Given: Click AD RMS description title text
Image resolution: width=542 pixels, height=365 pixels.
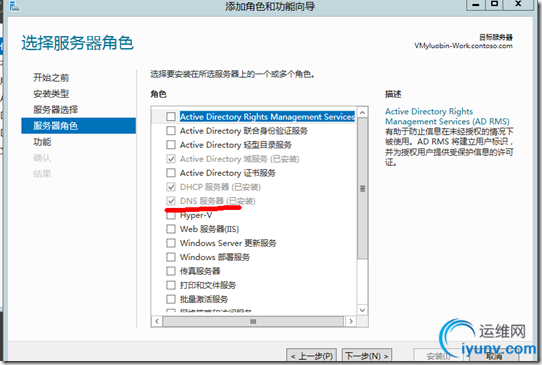Looking at the screenshot, I should point(447,116).
